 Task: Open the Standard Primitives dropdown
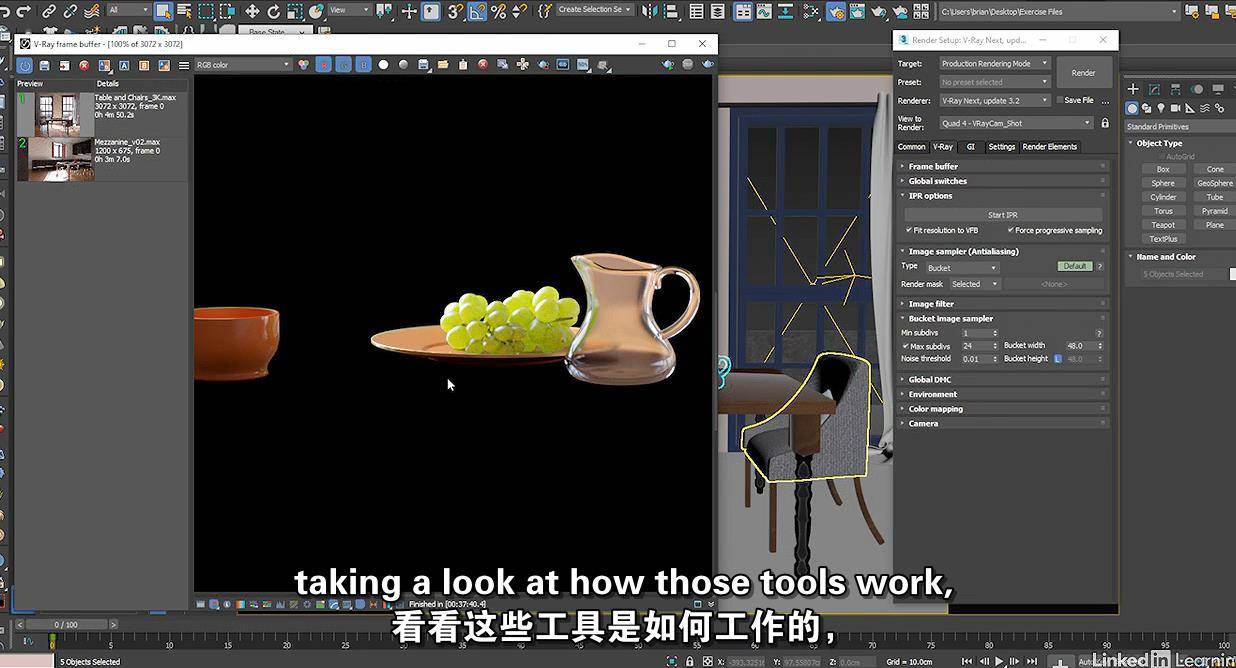pos(1180,127)
